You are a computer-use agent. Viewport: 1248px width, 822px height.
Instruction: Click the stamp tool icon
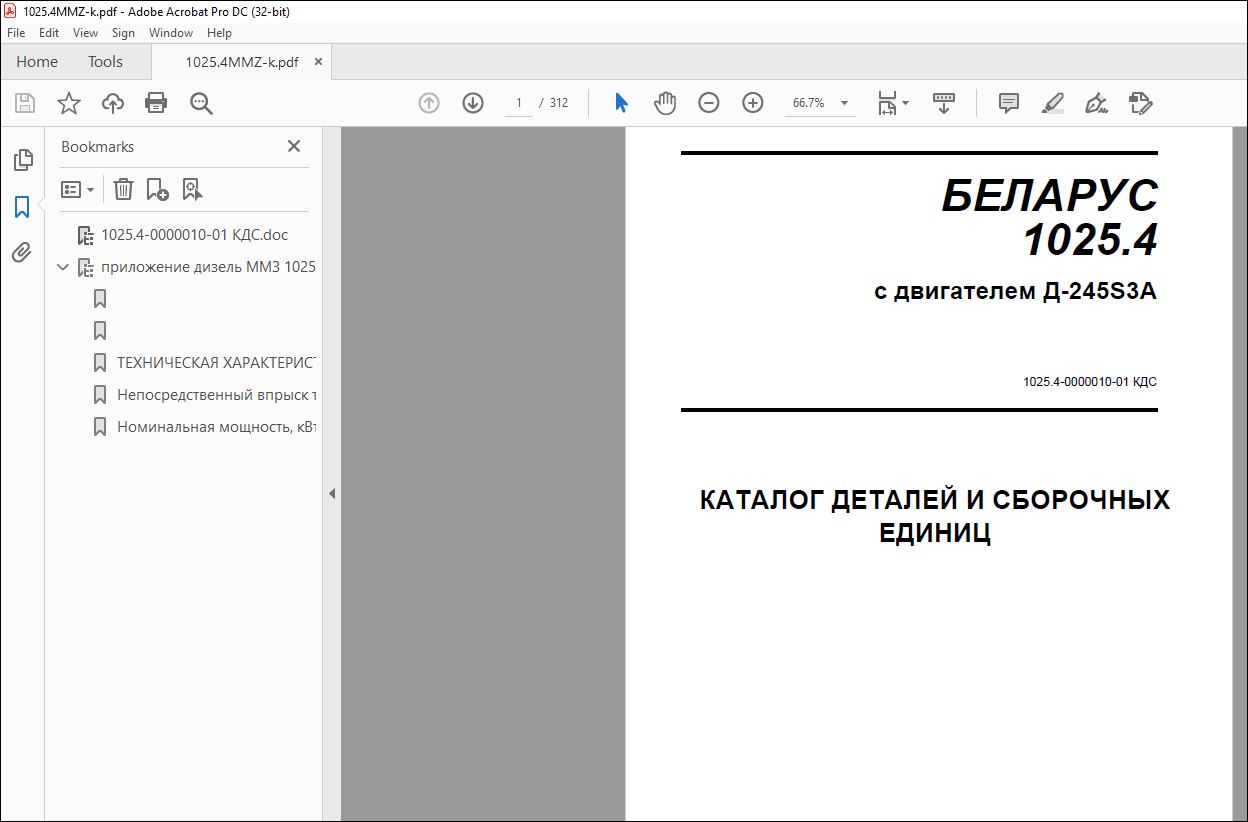click(1141, 103)
